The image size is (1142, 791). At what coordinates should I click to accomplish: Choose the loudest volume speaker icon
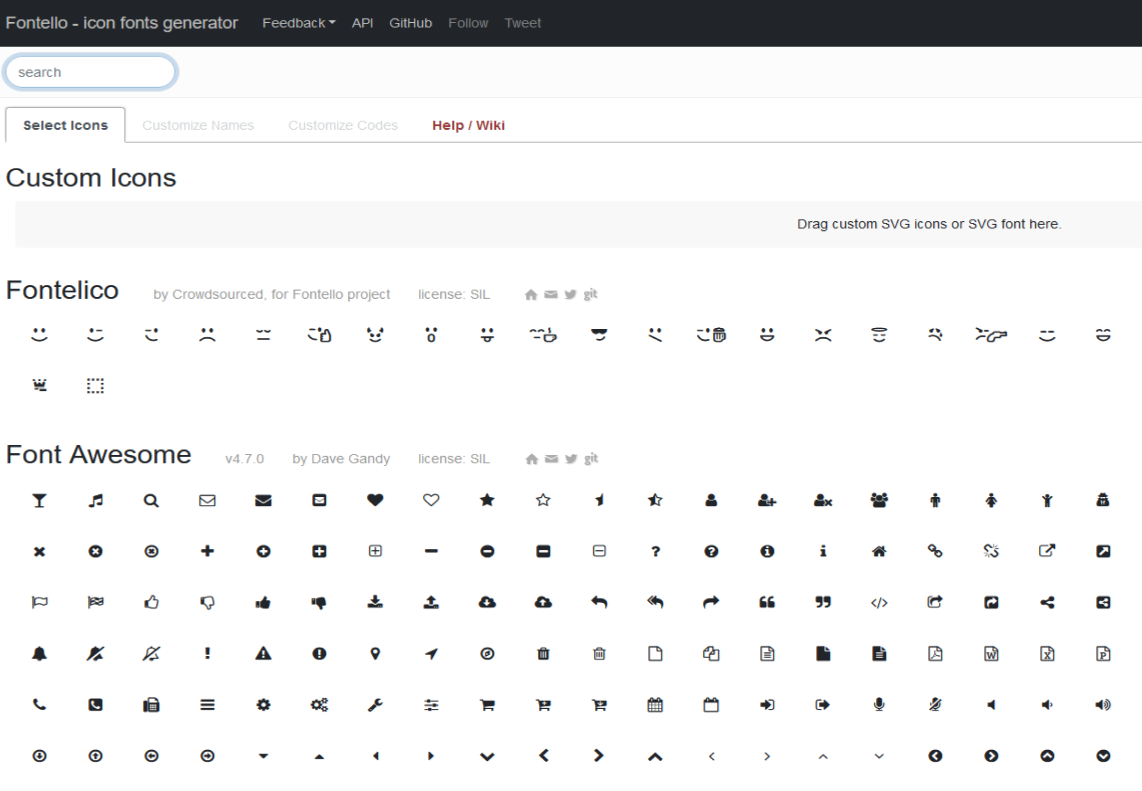click(1103, 704)
